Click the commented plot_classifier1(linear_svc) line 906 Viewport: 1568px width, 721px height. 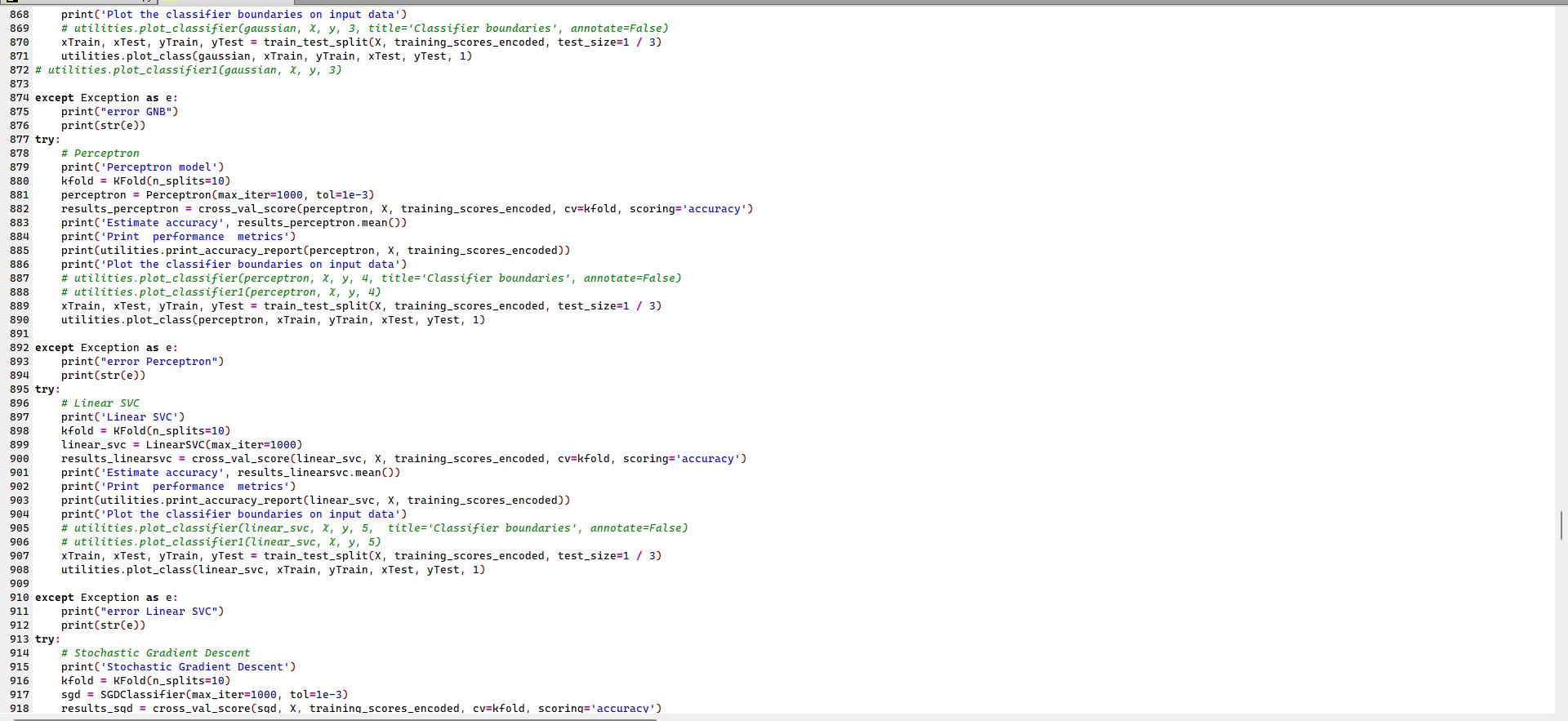(221, 542)
